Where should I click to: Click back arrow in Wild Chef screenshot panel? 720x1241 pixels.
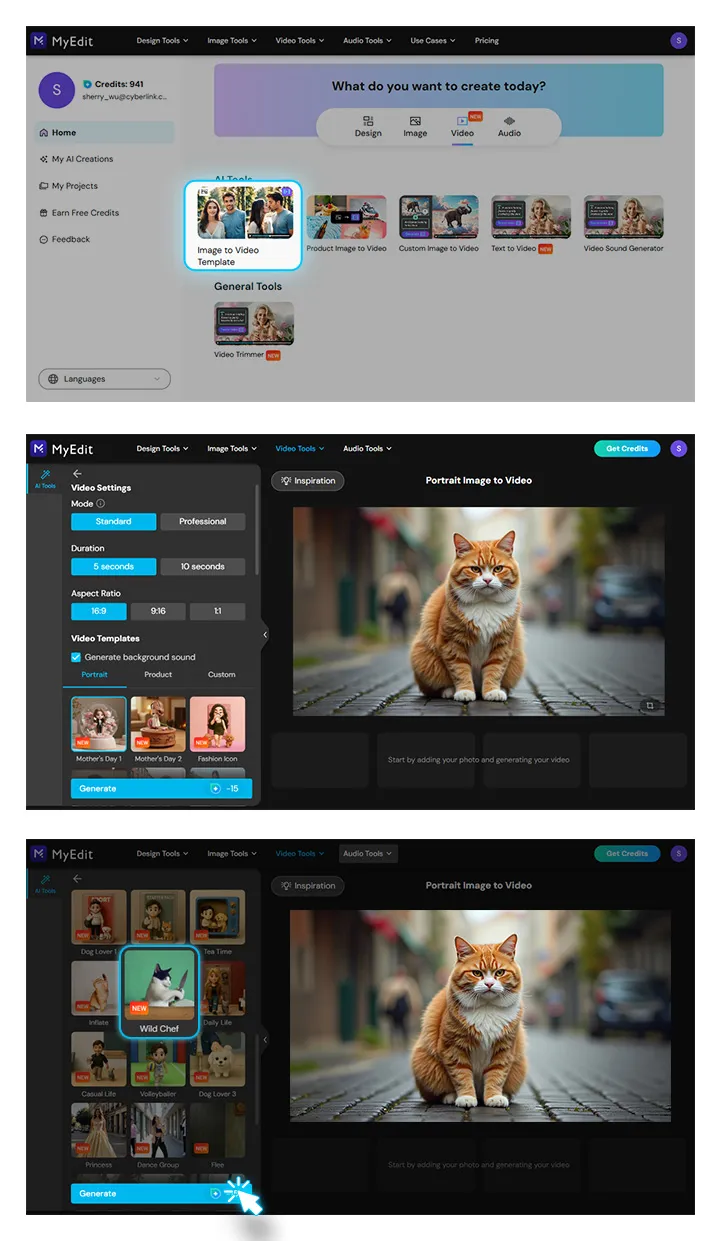coord(77,878)
